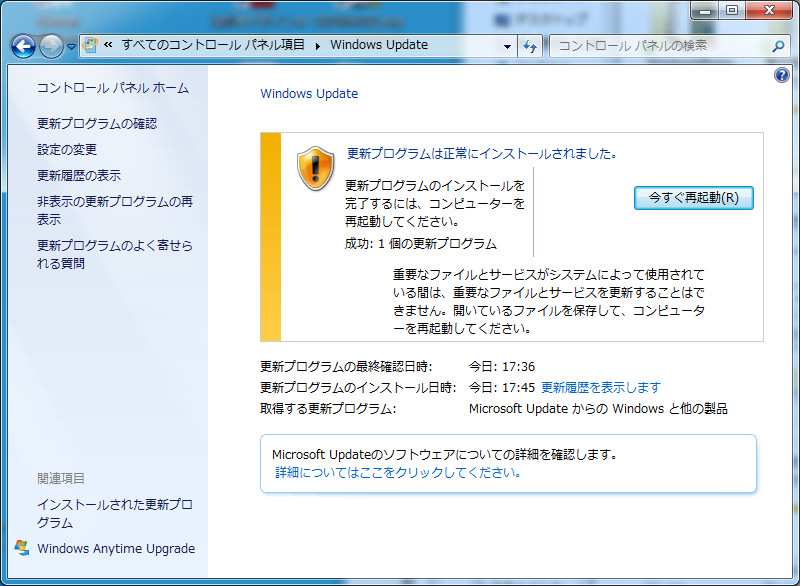Click Microsoft Update からの Windows と他の製品 text
This screenshot has width=800, height=586.
click(598, 409)
